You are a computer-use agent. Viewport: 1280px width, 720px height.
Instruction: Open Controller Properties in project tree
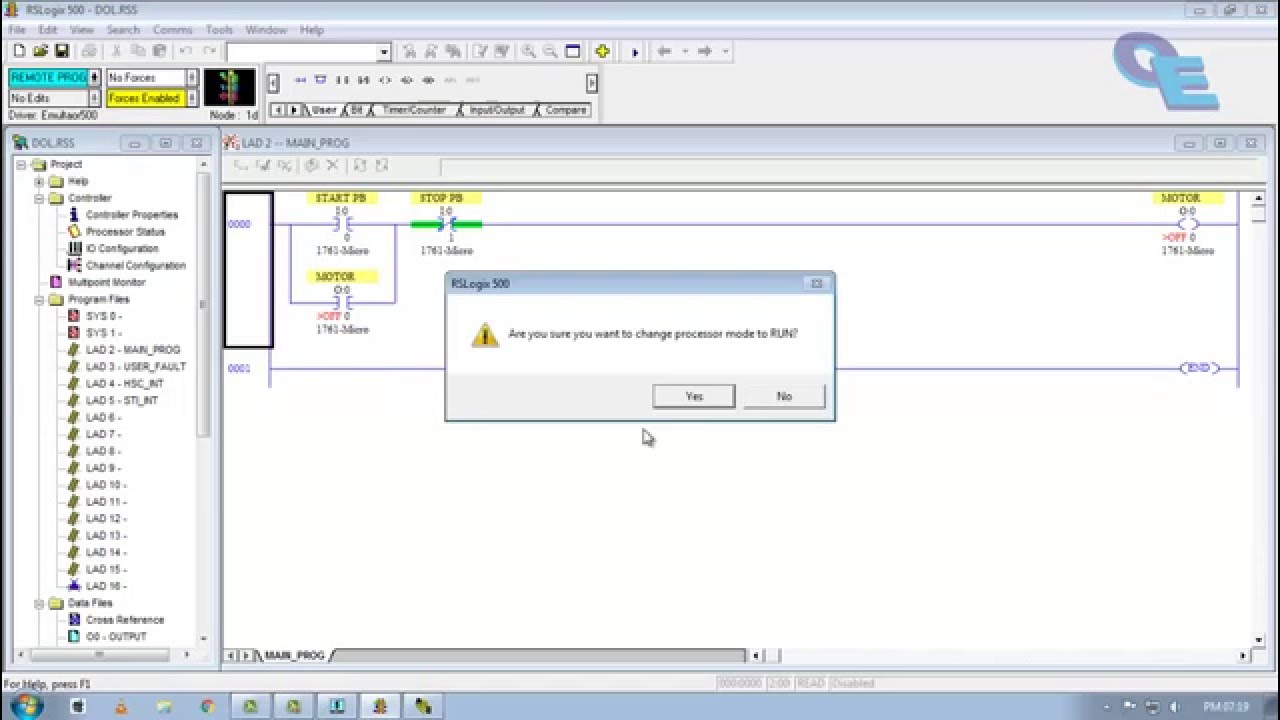131,215
